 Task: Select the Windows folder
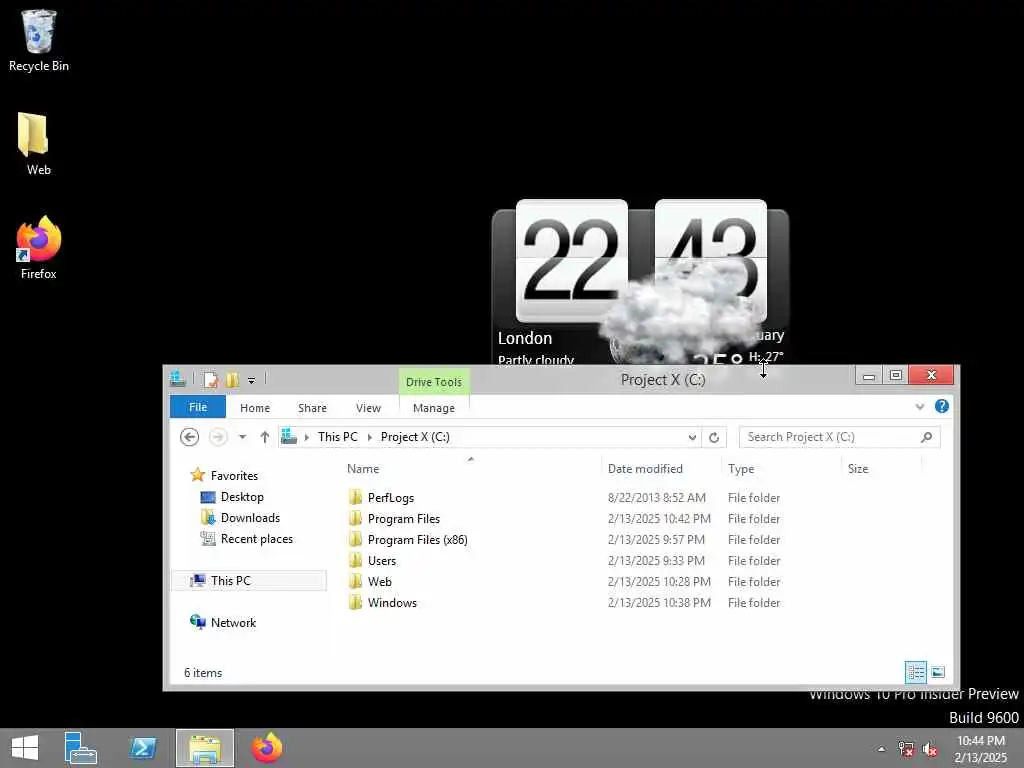392,602
